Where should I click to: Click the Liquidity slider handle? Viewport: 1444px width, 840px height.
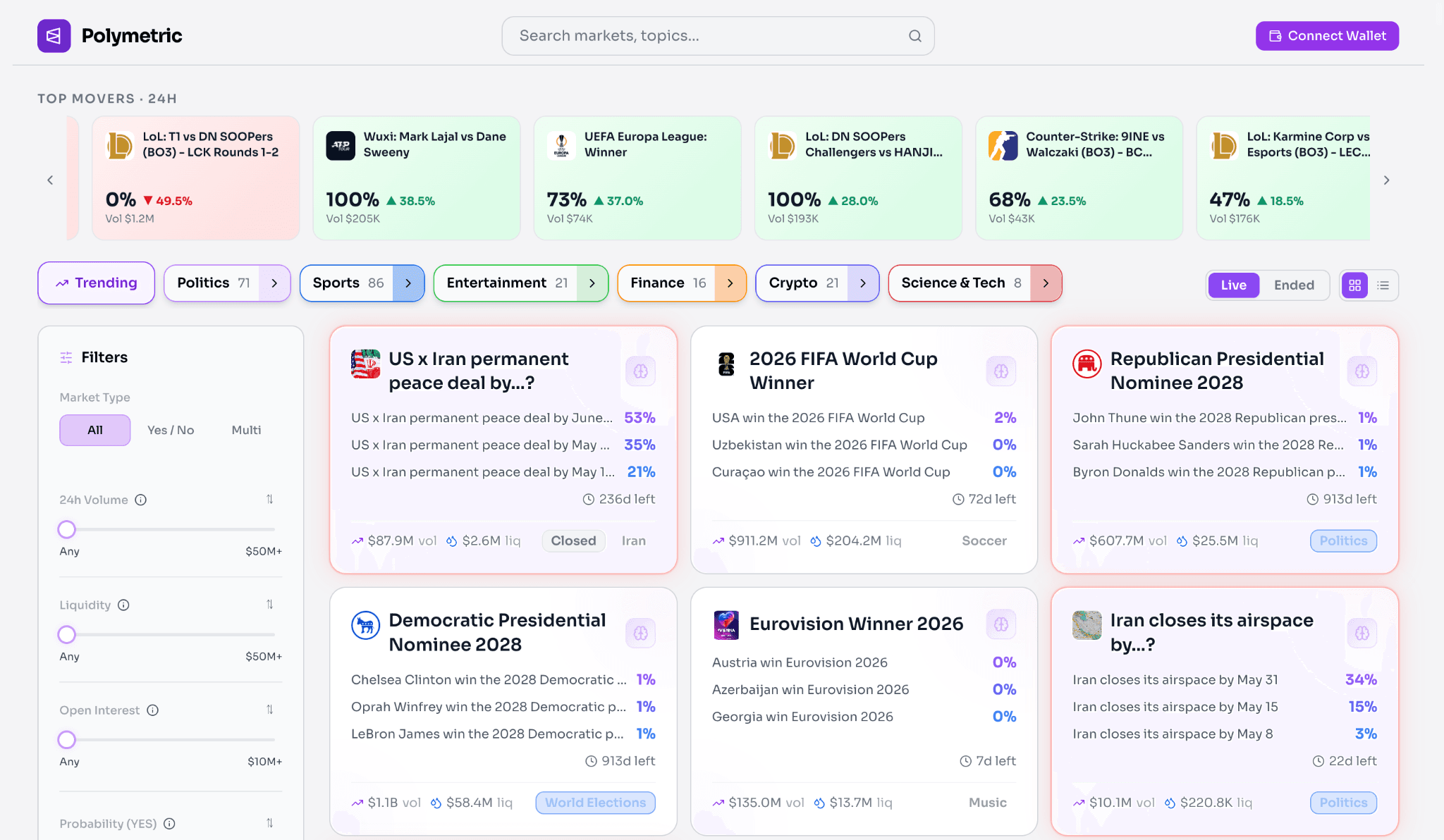(66, 634)
